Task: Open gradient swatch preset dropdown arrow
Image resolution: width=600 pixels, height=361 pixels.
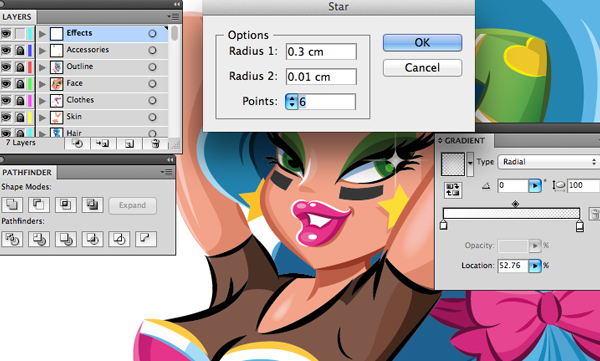Action: point(470,163)
